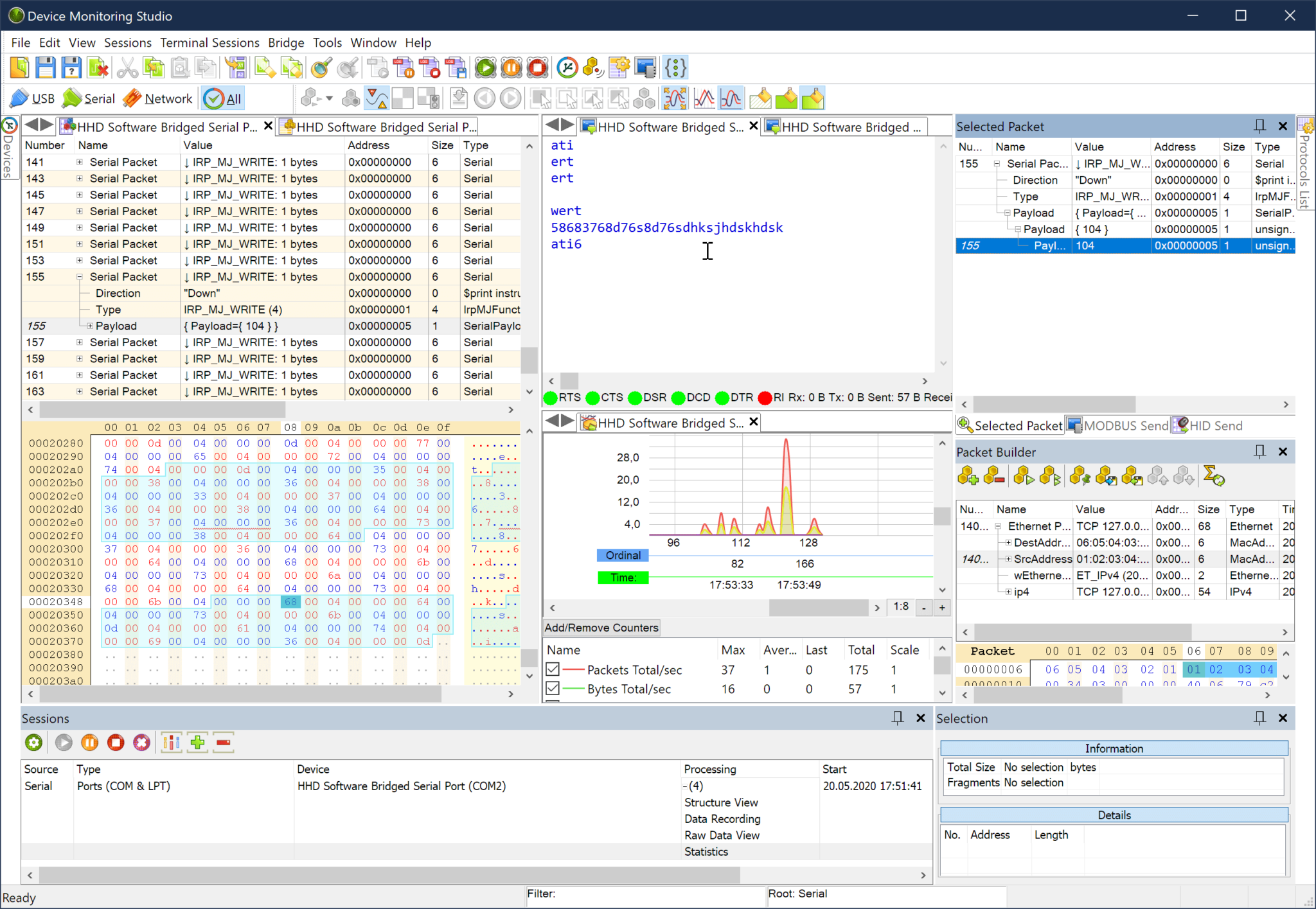1316x909 pixels.
Task: Open the Terminal Sessions menu
Action: [x=209, y=42]
